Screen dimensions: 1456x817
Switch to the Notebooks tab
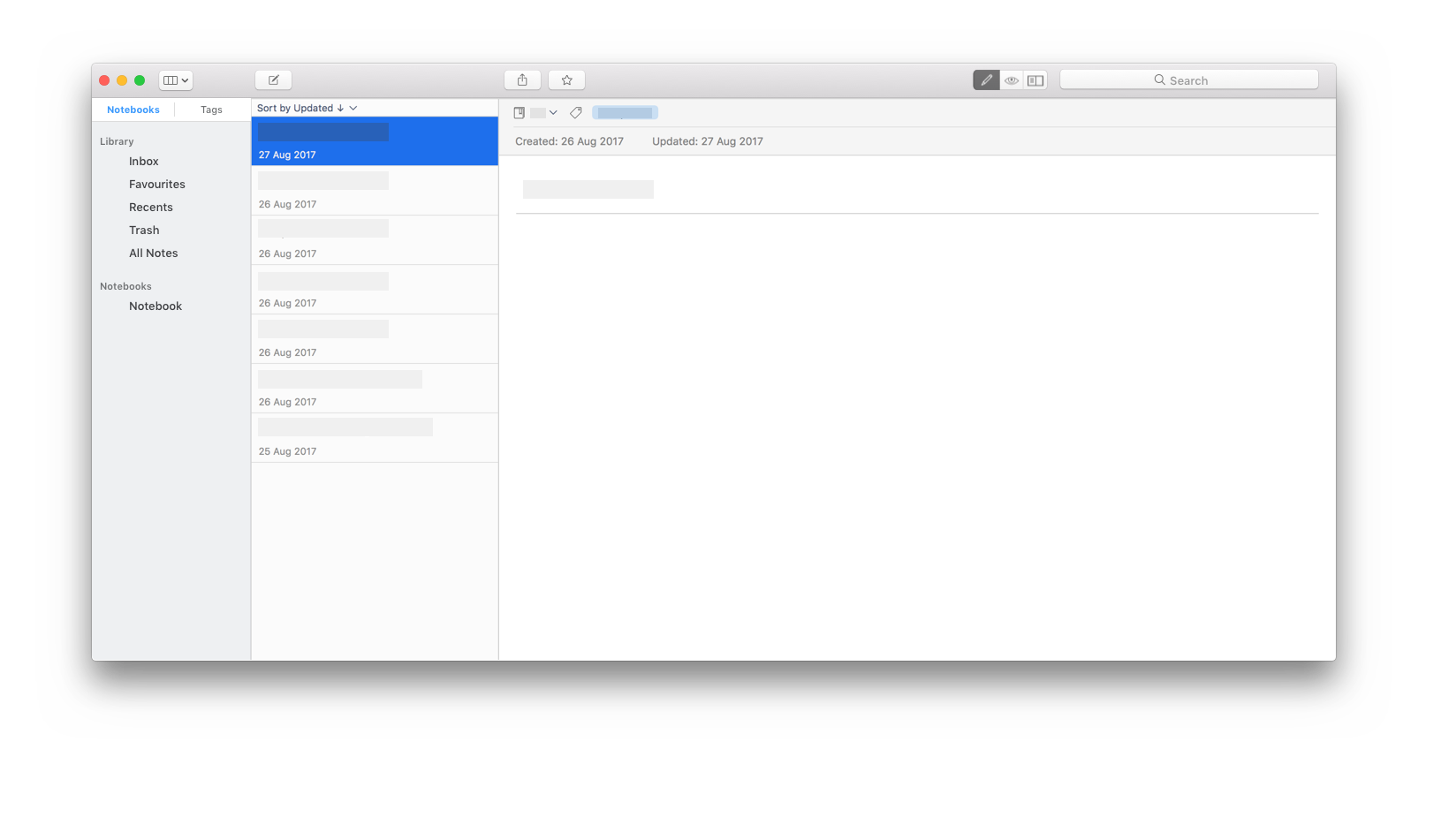133,110
